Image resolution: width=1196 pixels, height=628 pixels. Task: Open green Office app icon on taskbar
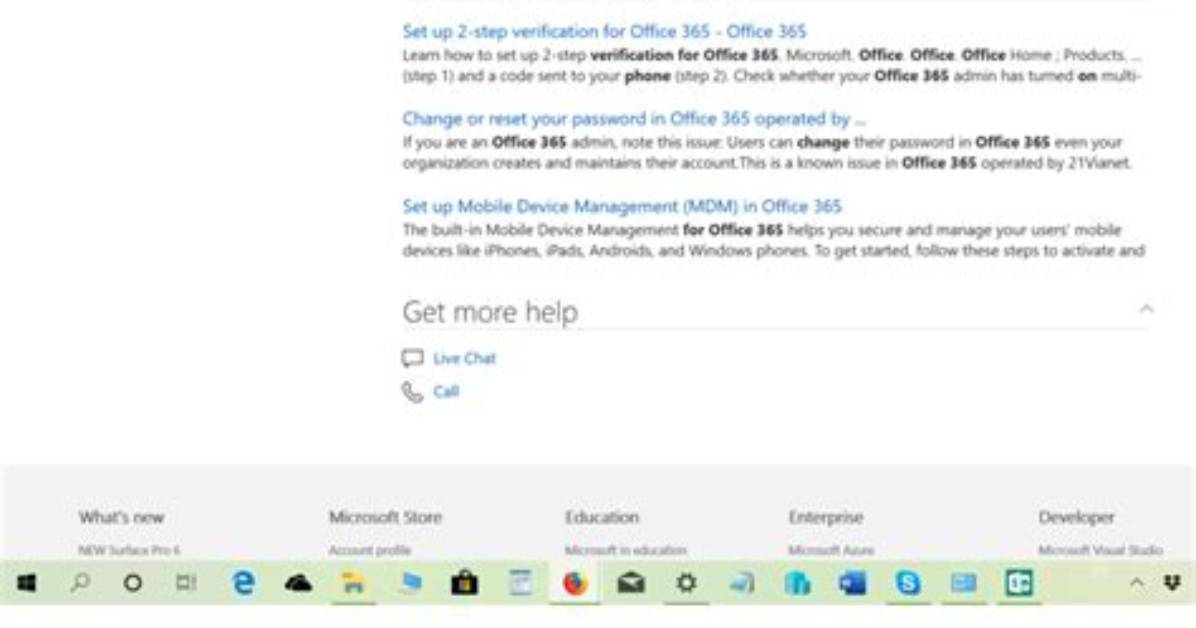pos(1019,584)
